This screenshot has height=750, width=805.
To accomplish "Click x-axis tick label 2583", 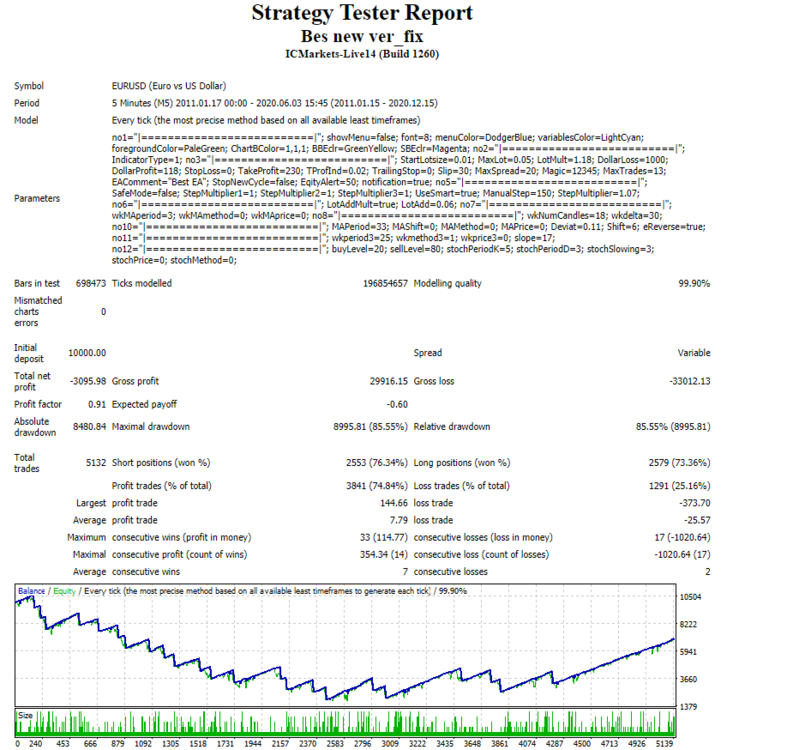I will pyautogui.click(x=335, y=744).
